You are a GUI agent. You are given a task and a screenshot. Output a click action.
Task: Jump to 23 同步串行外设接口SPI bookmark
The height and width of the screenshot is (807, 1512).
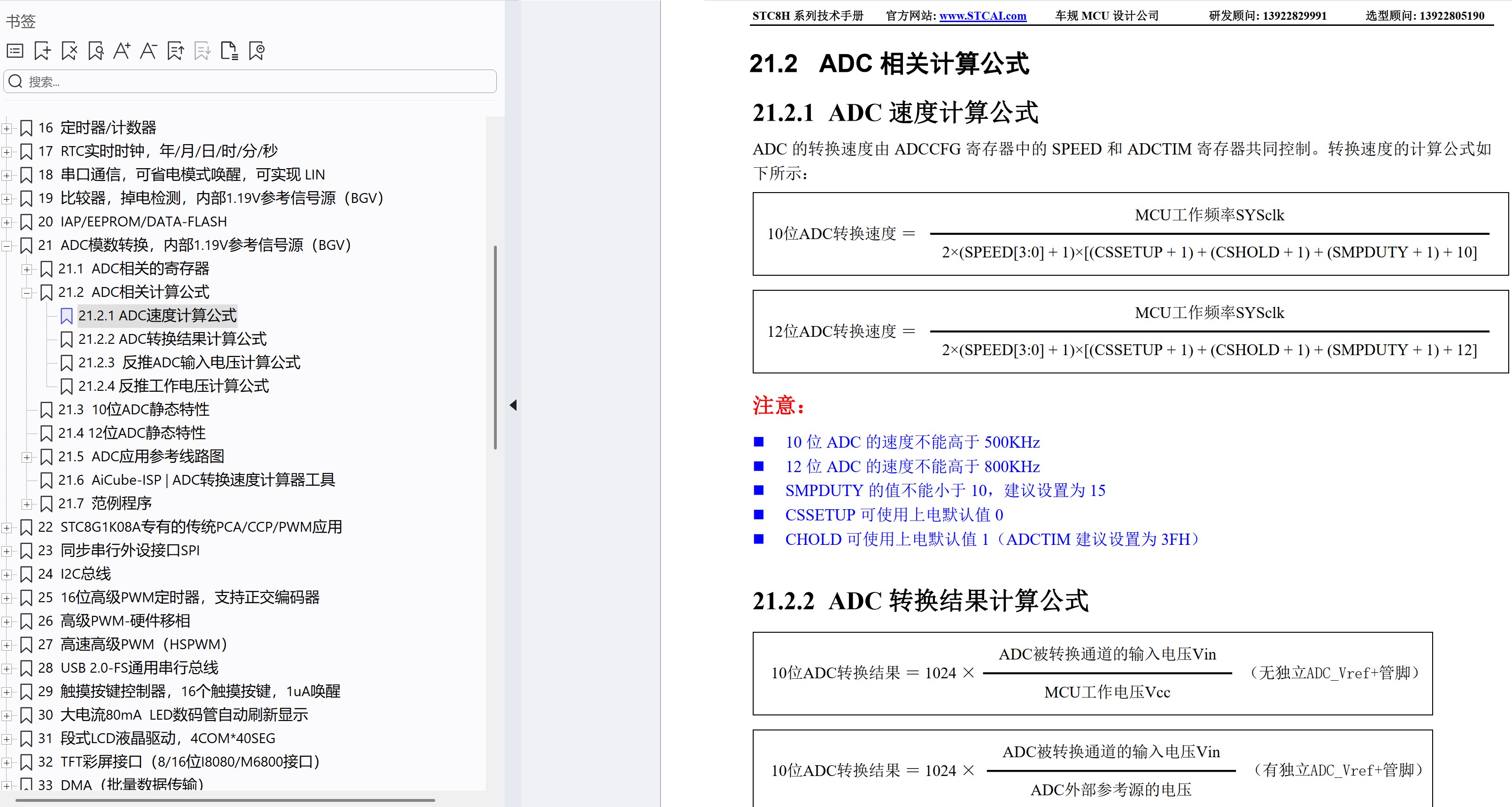pyautogui.click(x=118, y=551)
